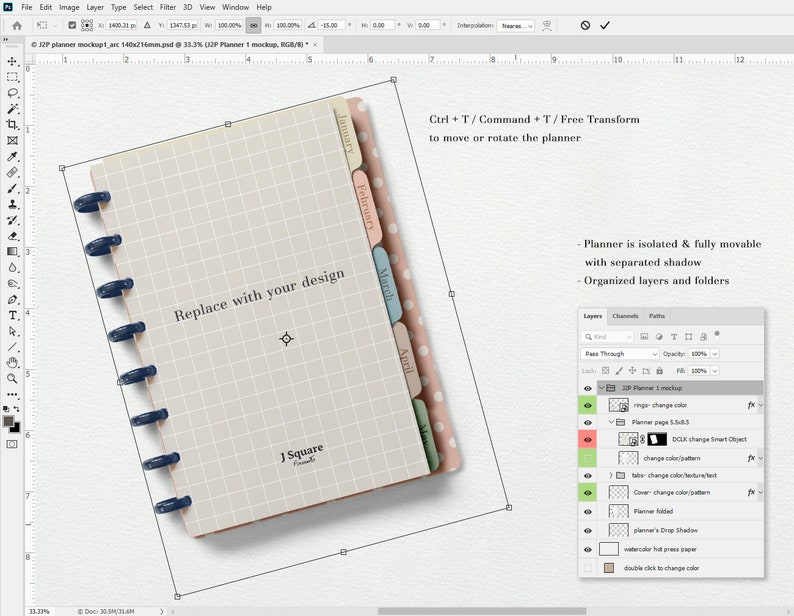Select the Crop tool

click(x=12, y=125)
